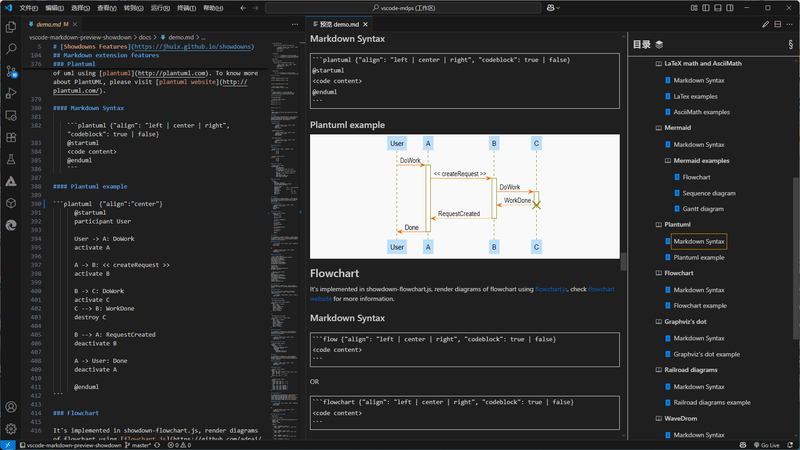Go back with the navigation arrow

coord(243,8)
